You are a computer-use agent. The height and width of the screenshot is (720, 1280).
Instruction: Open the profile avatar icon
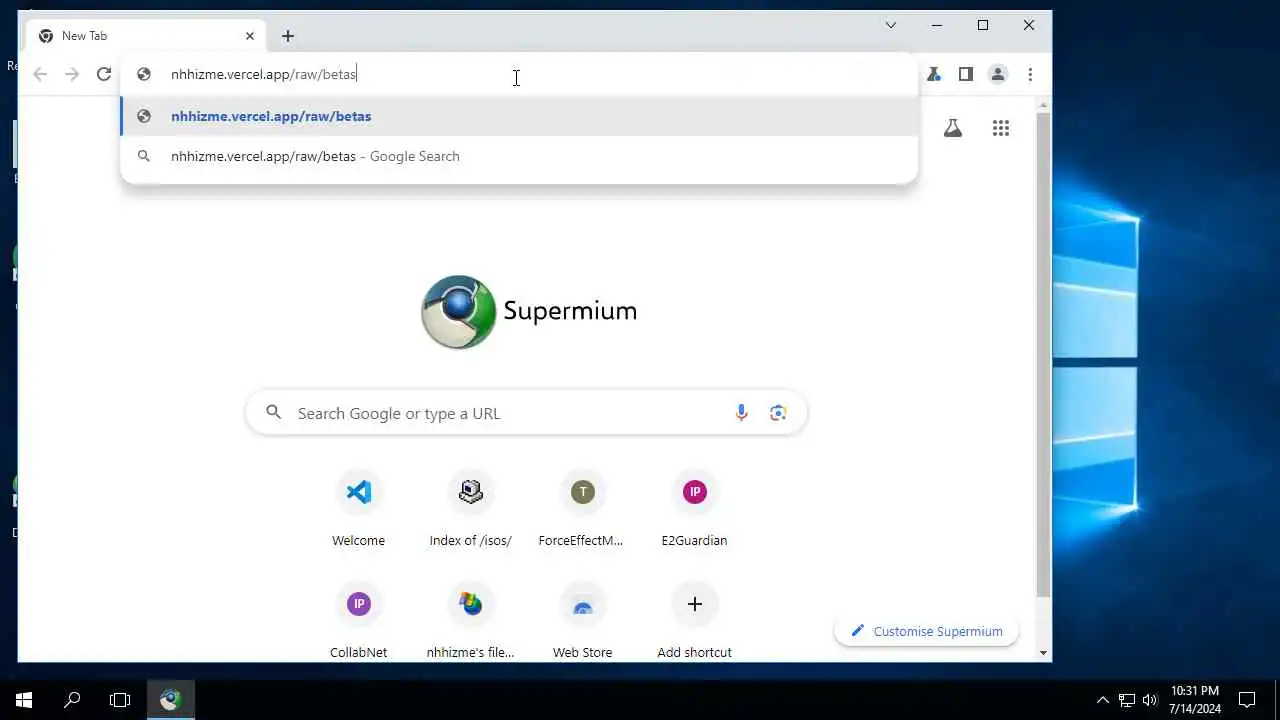click(x=998, y=74)
